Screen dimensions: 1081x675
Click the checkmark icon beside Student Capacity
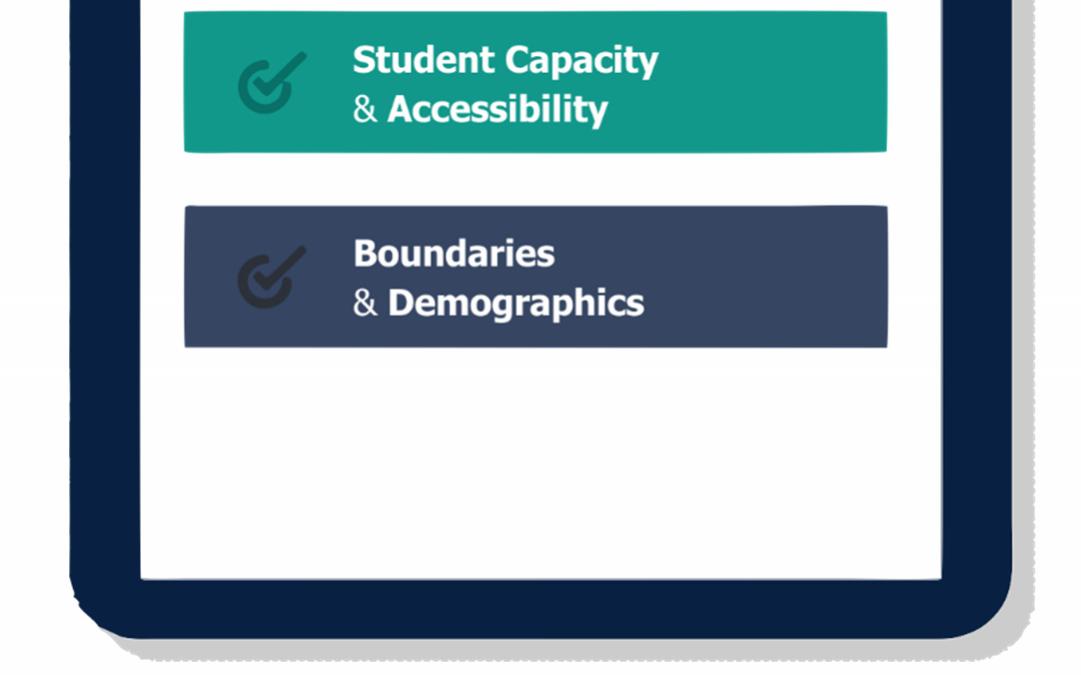(270, 82)
